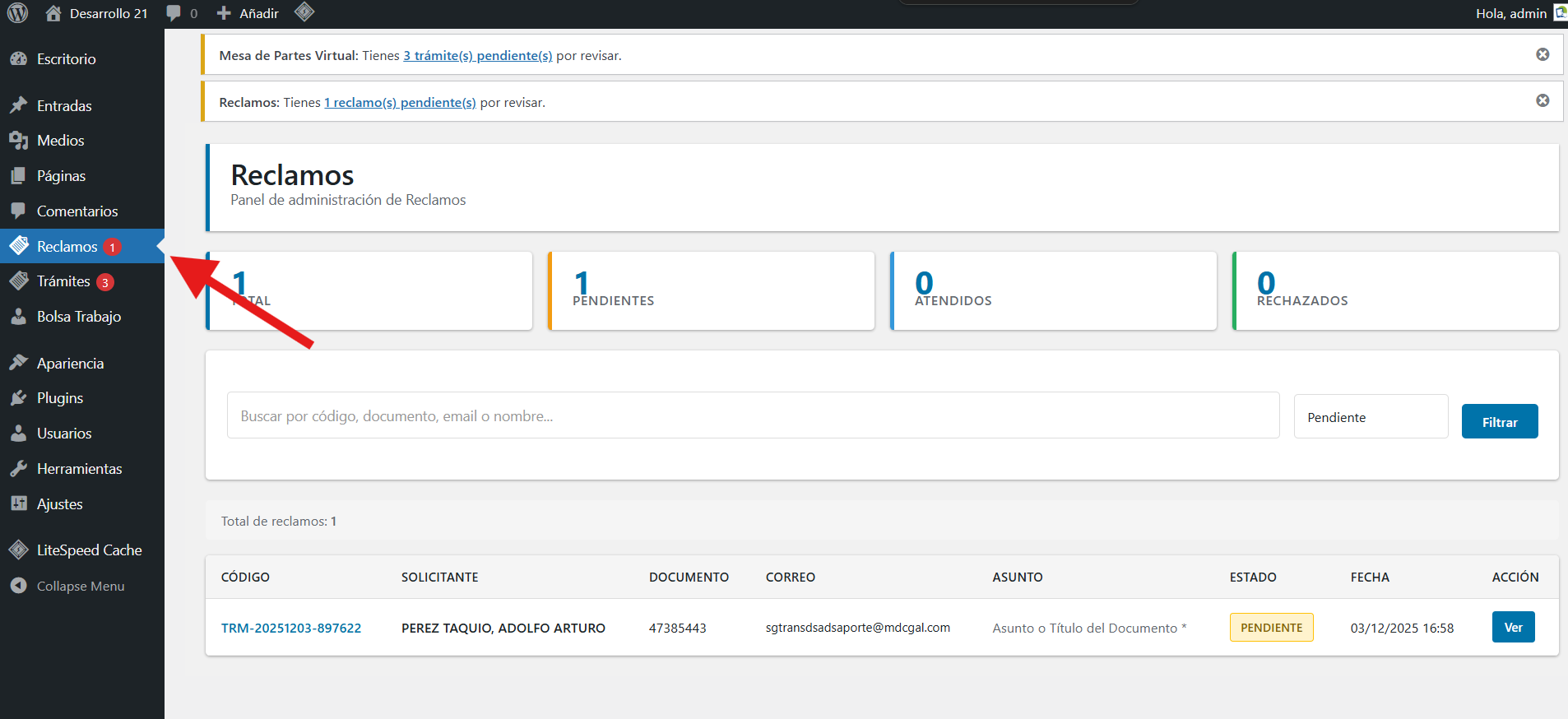Click the LiteSpeed diamond icon in top bar

pos(304,12)
